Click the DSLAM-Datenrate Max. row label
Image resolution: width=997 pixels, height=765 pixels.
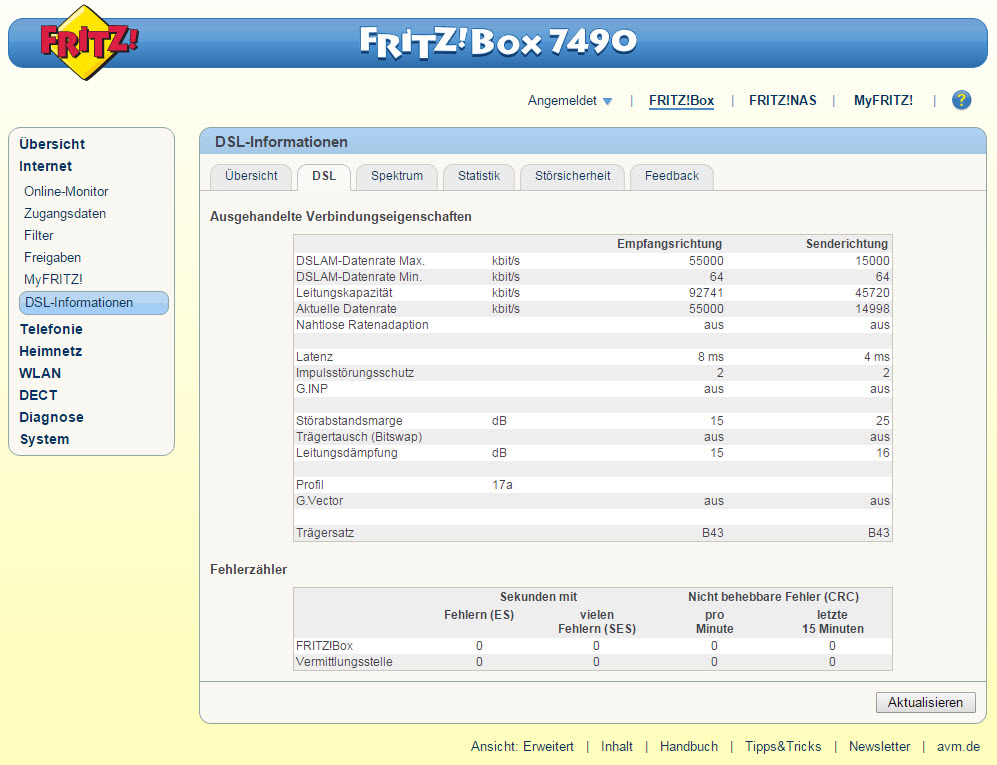(360, 261)
